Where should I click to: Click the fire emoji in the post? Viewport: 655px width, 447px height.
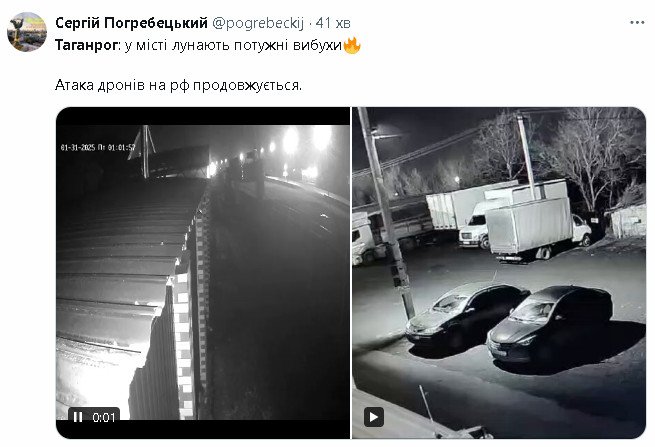tap(352, 45)
